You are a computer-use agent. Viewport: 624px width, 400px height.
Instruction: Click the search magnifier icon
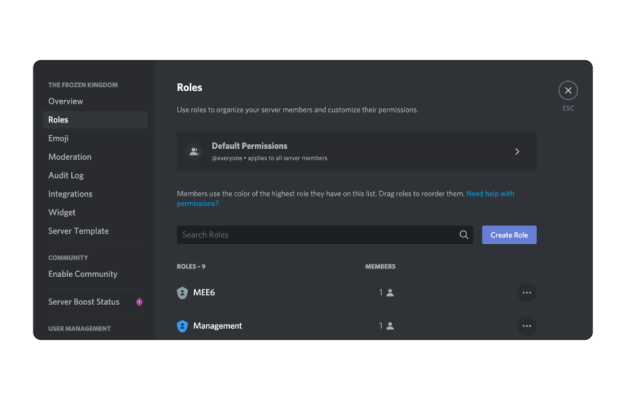[x=464, y=235]
